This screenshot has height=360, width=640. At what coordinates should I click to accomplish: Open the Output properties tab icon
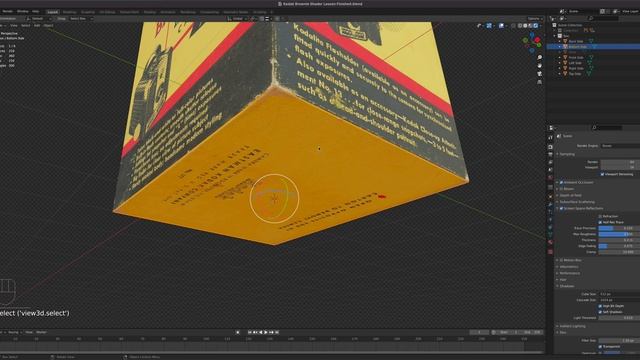point(550,155)
